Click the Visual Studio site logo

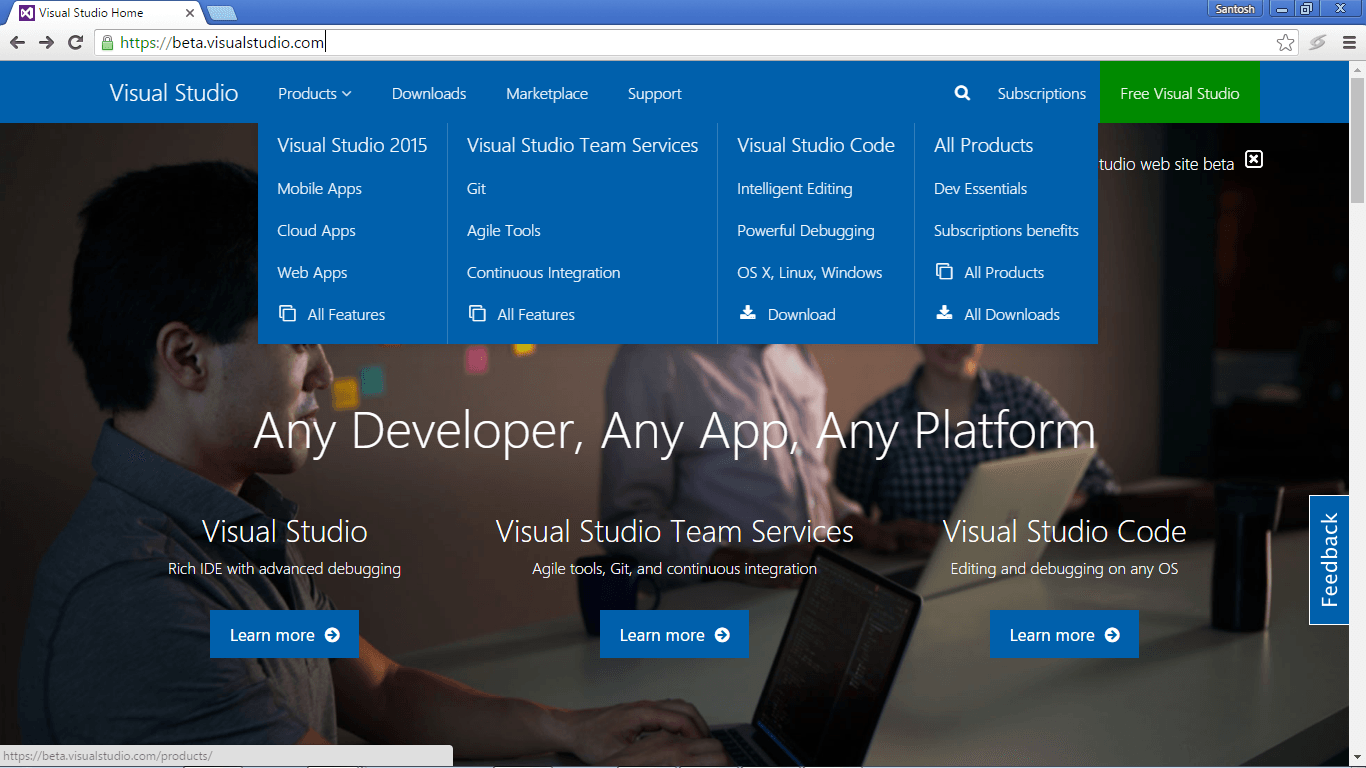coord(174,93)
